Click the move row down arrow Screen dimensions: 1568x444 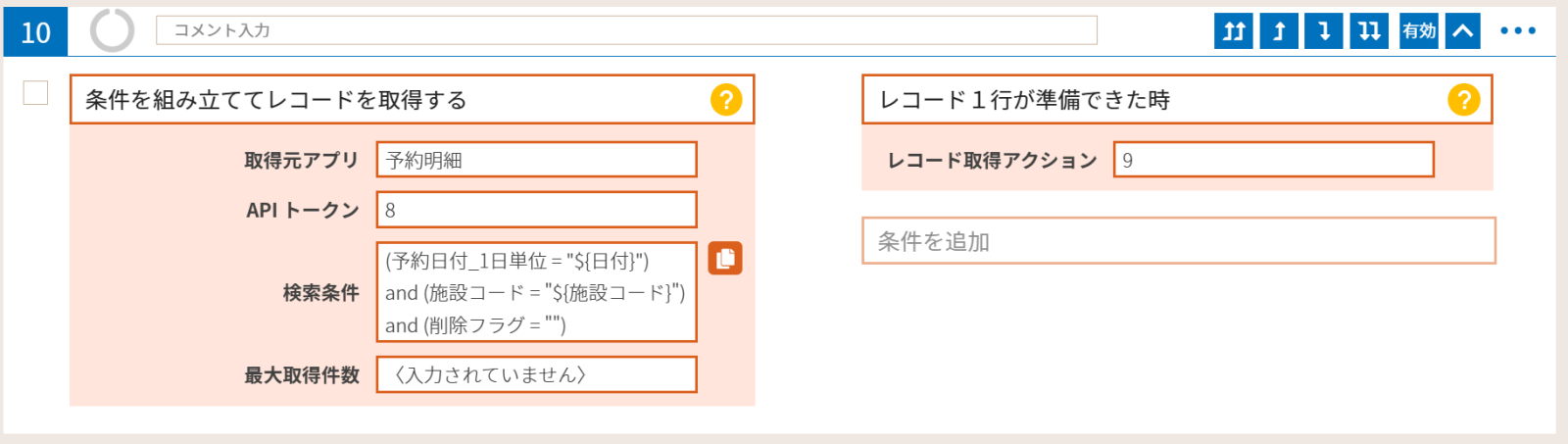tap(1324, 31)
